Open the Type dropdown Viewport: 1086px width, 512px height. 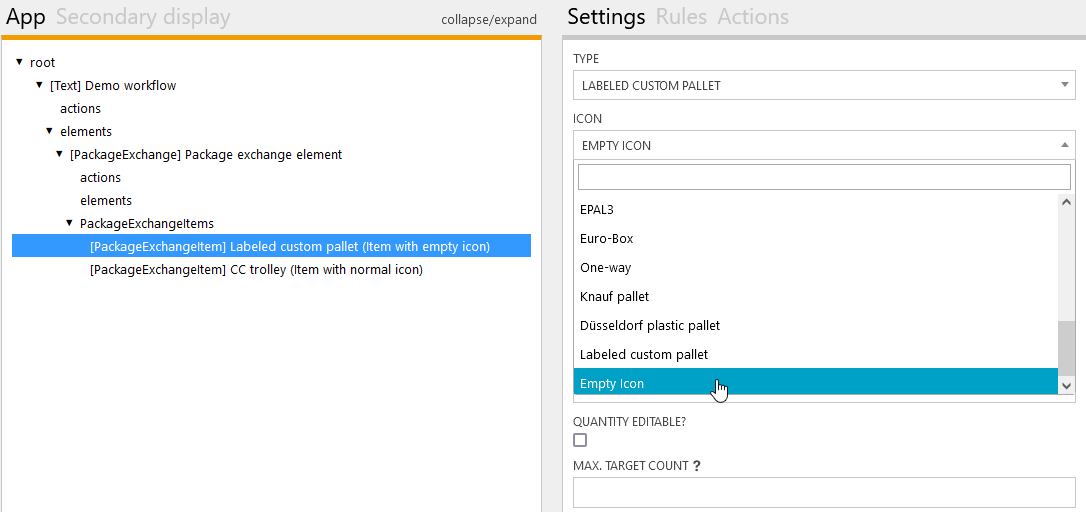[824, 86]
